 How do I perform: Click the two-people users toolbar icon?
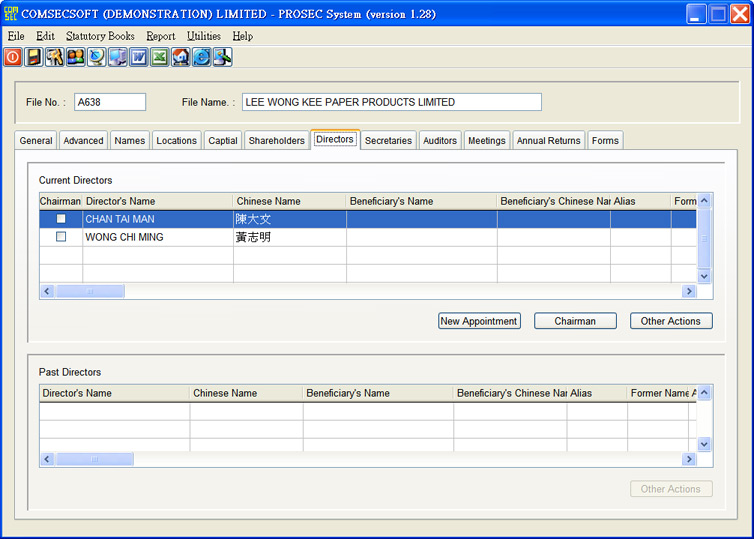[76, 57]
